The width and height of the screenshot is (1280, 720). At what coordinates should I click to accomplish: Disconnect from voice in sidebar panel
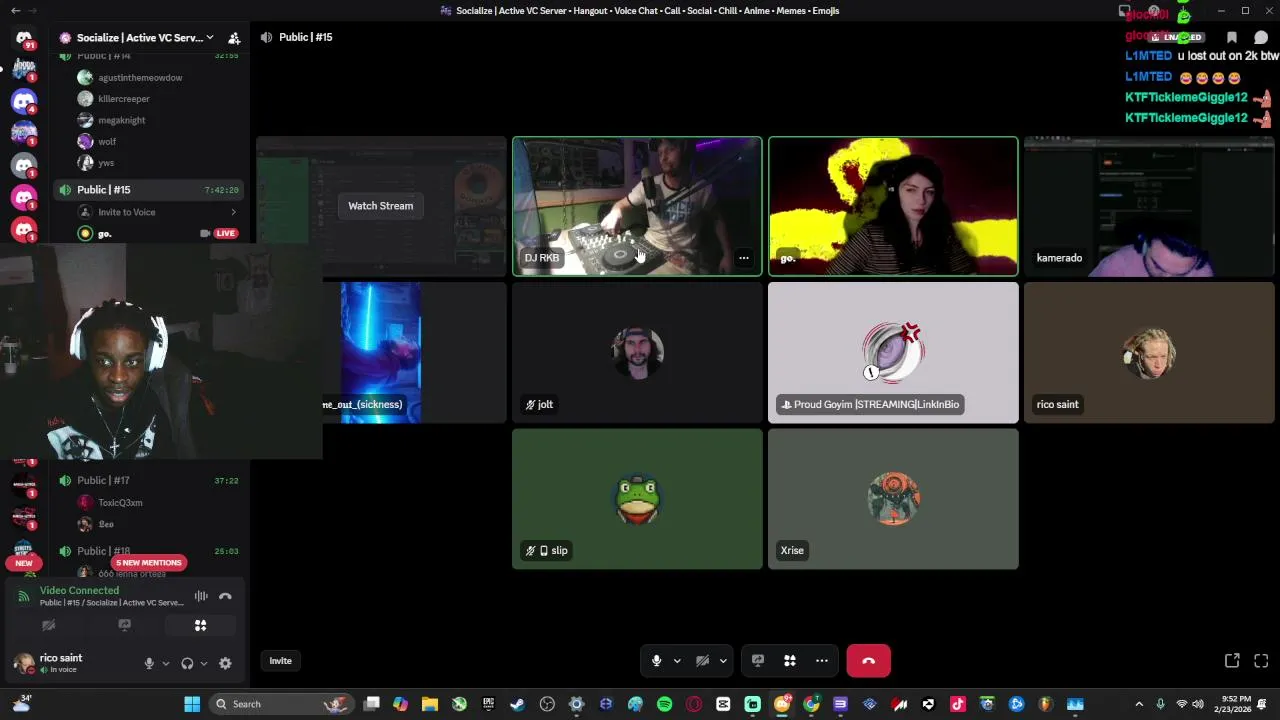(x=225, y=596)
